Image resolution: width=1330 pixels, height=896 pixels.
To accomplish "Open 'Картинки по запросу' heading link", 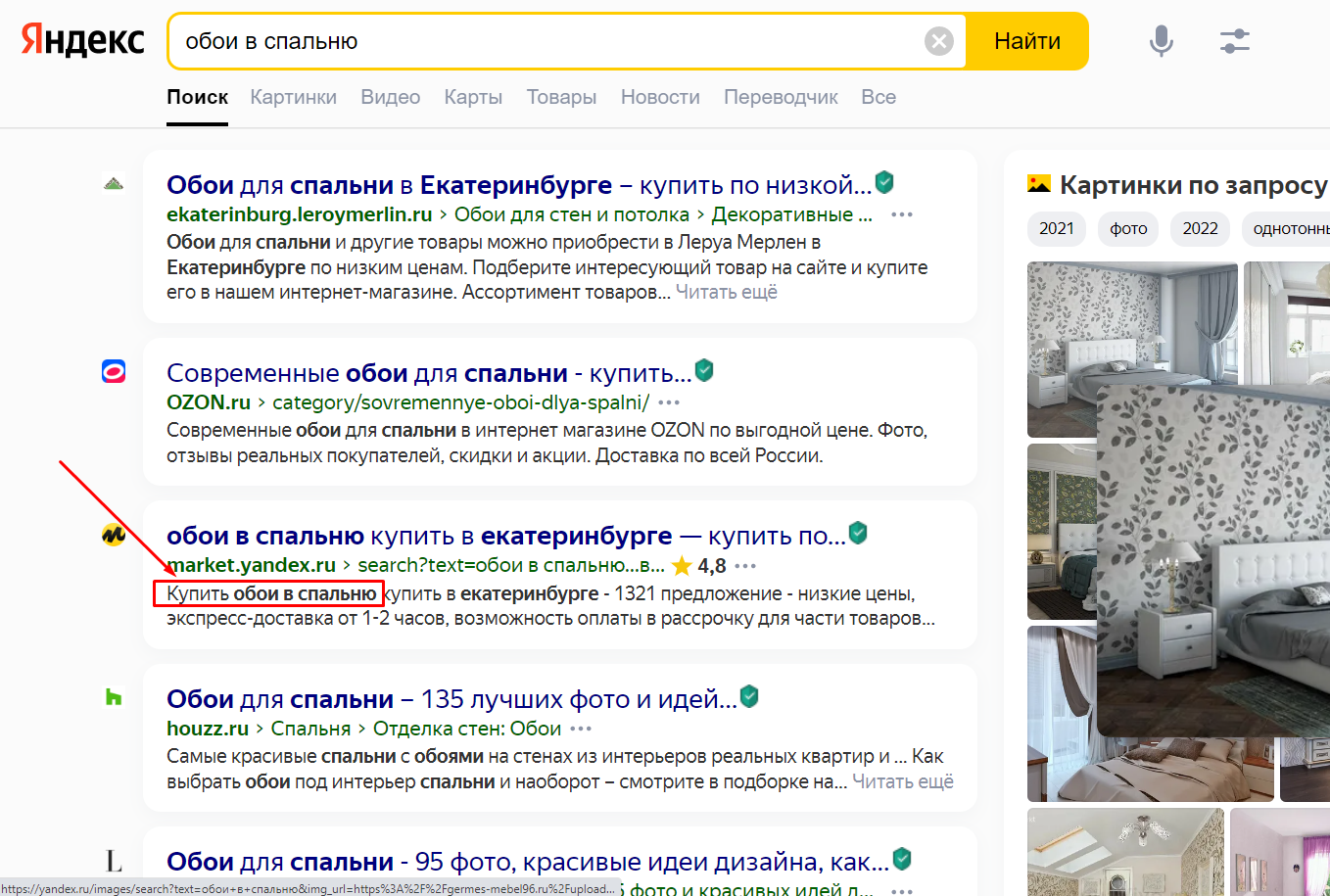I will point(1194,185).
